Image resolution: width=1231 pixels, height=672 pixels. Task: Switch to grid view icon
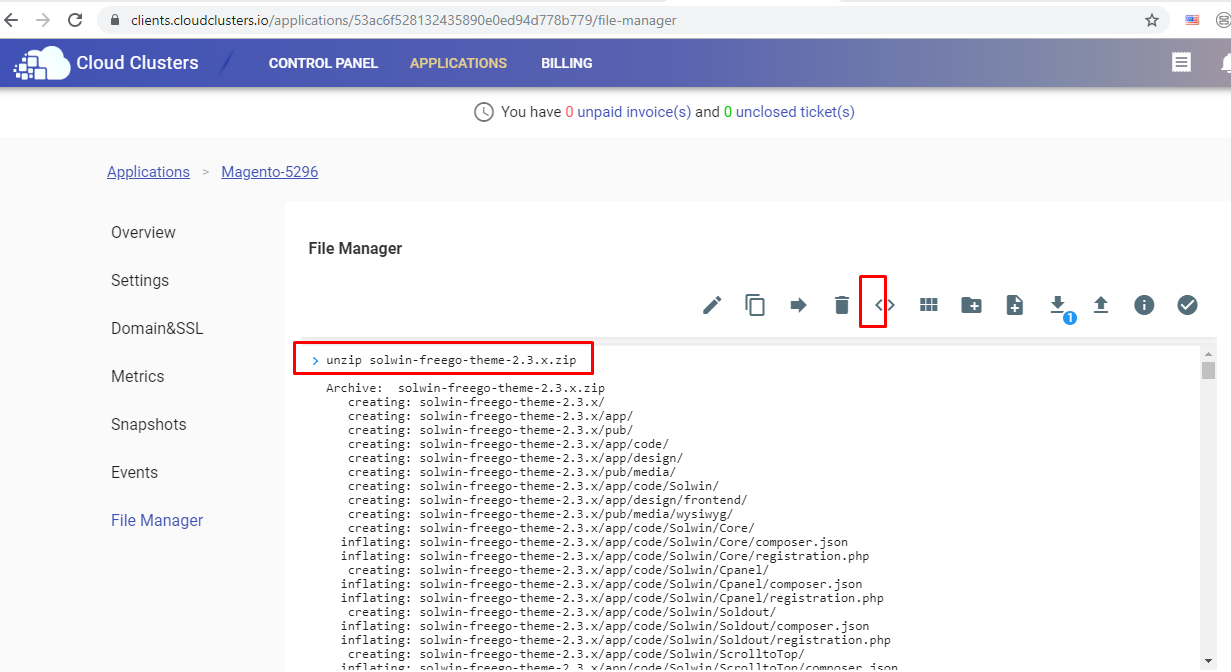(928, 305)
